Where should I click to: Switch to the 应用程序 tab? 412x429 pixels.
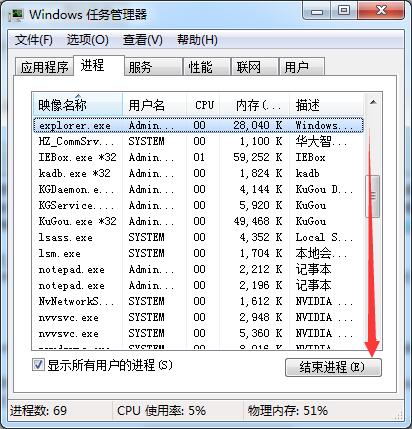point(44,67)
